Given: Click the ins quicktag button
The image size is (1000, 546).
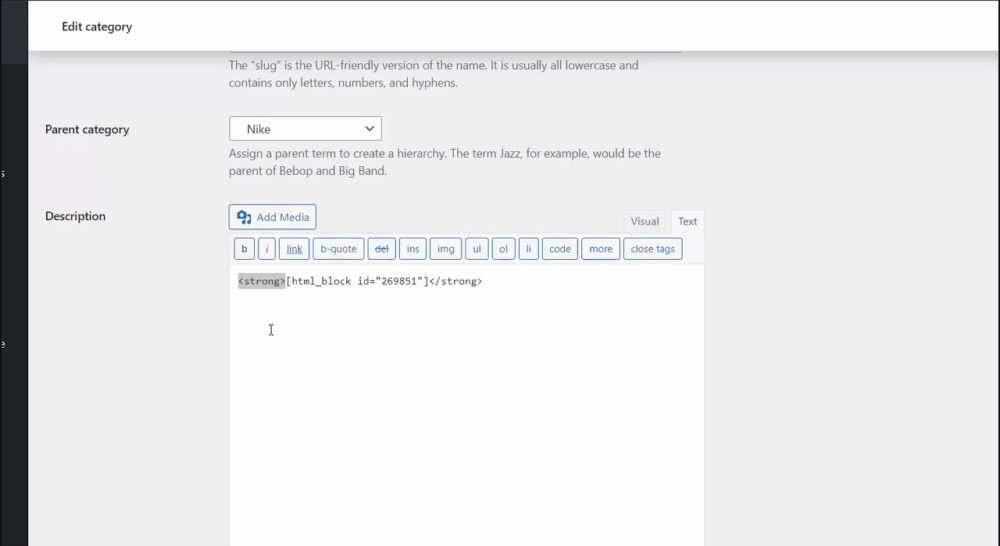Looking at the screenshot, I should point(413,249).
